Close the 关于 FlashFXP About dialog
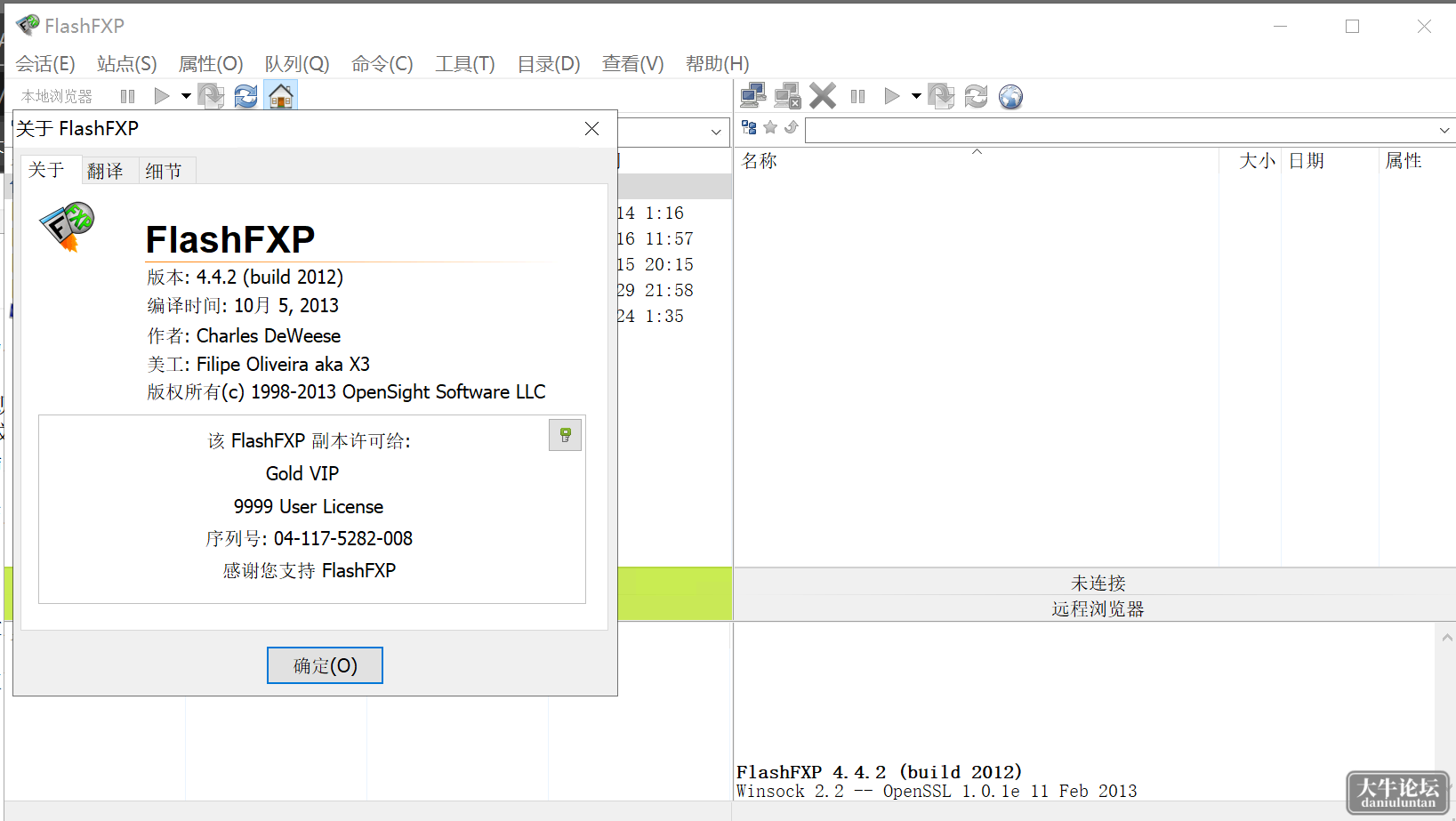 tap(591, 129)
